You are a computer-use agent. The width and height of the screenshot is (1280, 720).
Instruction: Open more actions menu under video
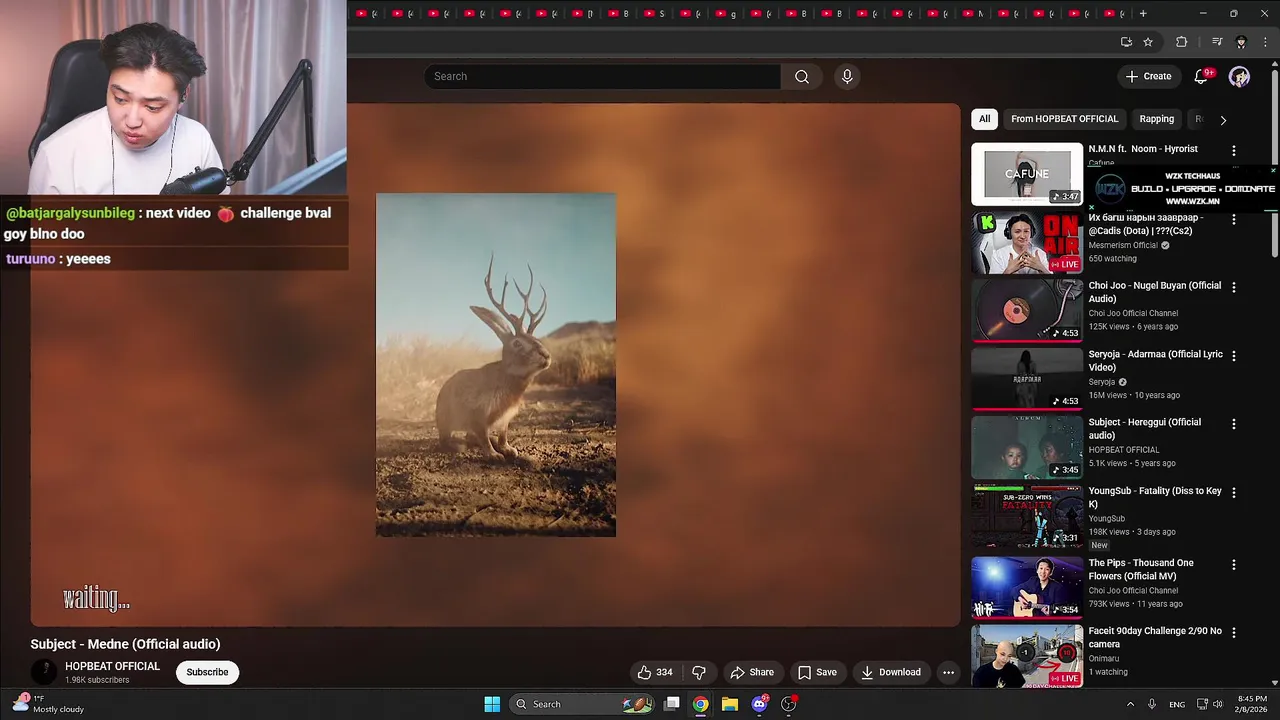click(x=948, y=672)
